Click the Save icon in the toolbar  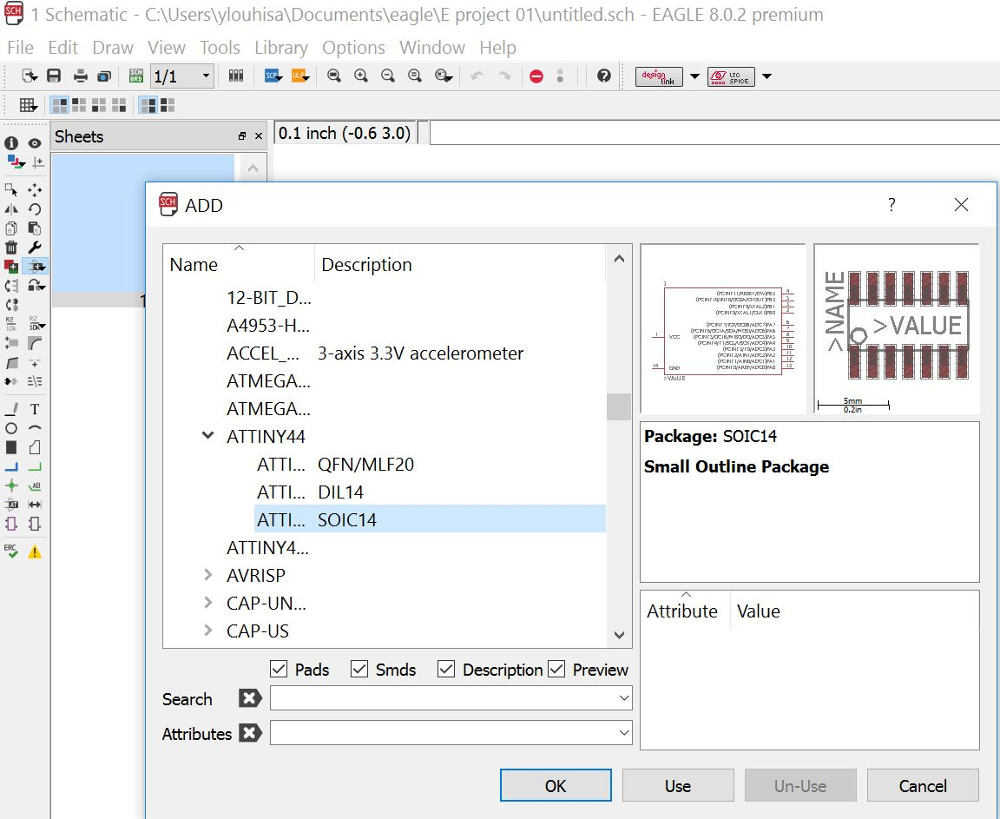tap(54, 76)
